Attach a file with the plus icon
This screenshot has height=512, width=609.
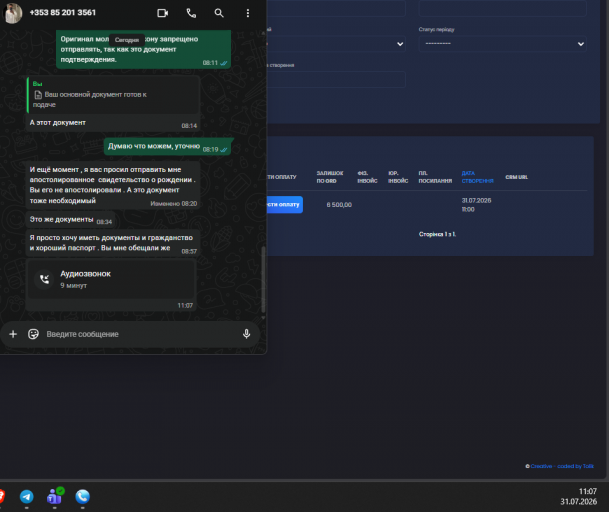point(13,334)
